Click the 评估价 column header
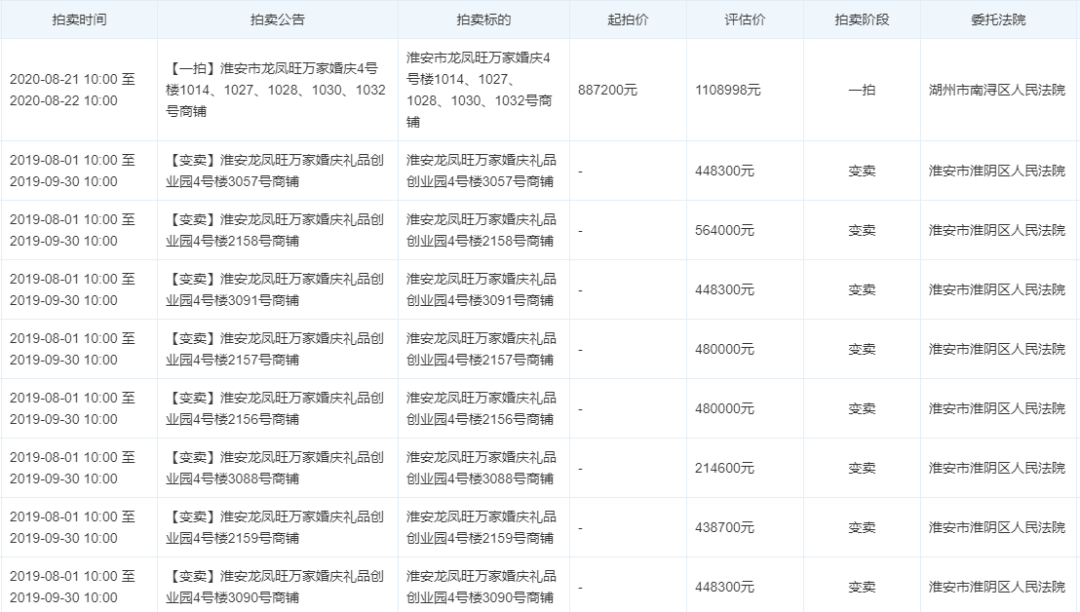Image resolution: width=1080 pixels, height=612 pixels. 745,20
